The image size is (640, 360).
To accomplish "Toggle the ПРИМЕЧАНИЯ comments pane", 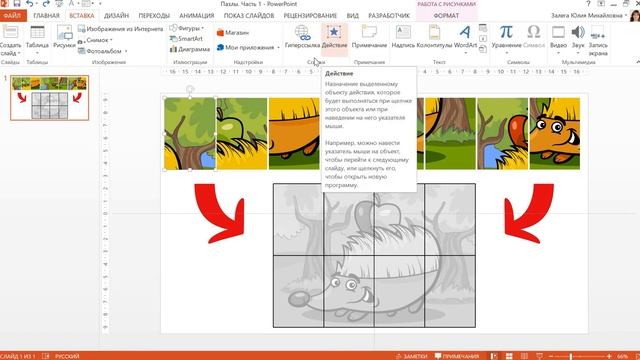I will point(457,356).
